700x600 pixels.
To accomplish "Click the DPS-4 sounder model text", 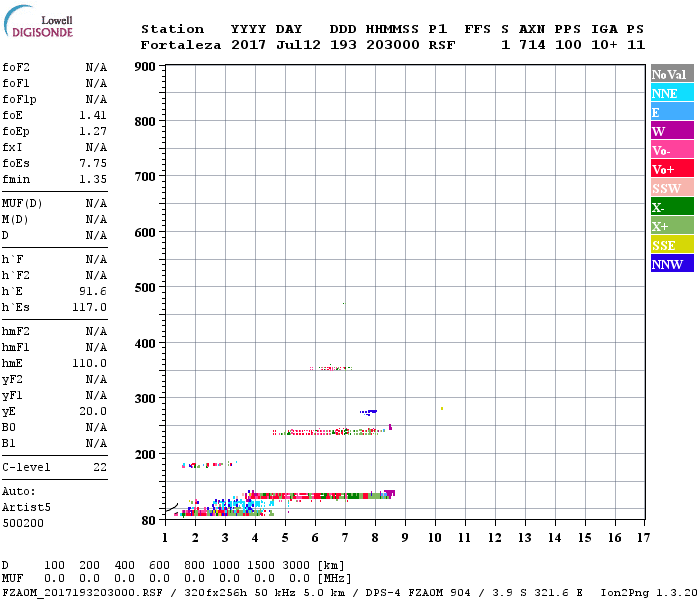I will point(383,593).
